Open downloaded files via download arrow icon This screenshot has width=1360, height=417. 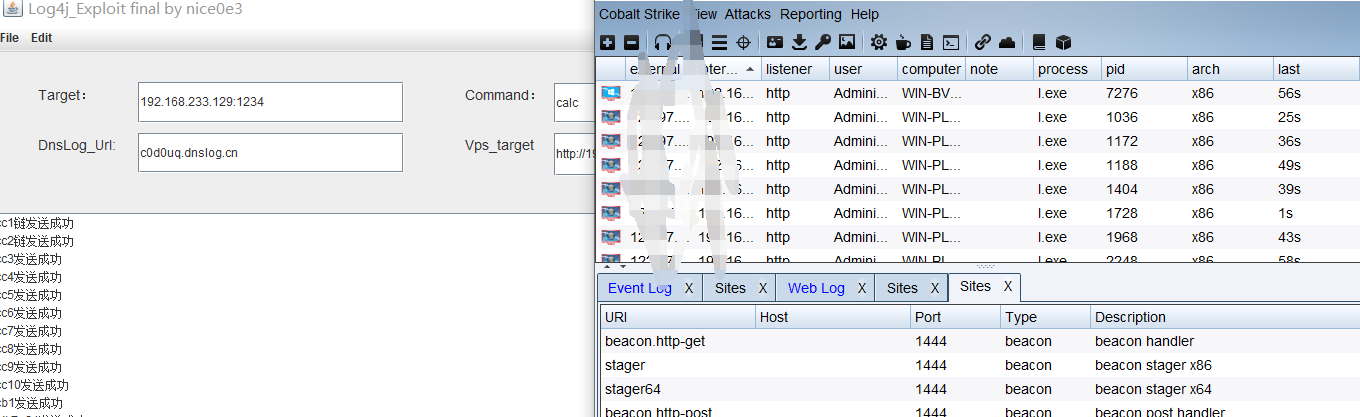tap(798, 42)
